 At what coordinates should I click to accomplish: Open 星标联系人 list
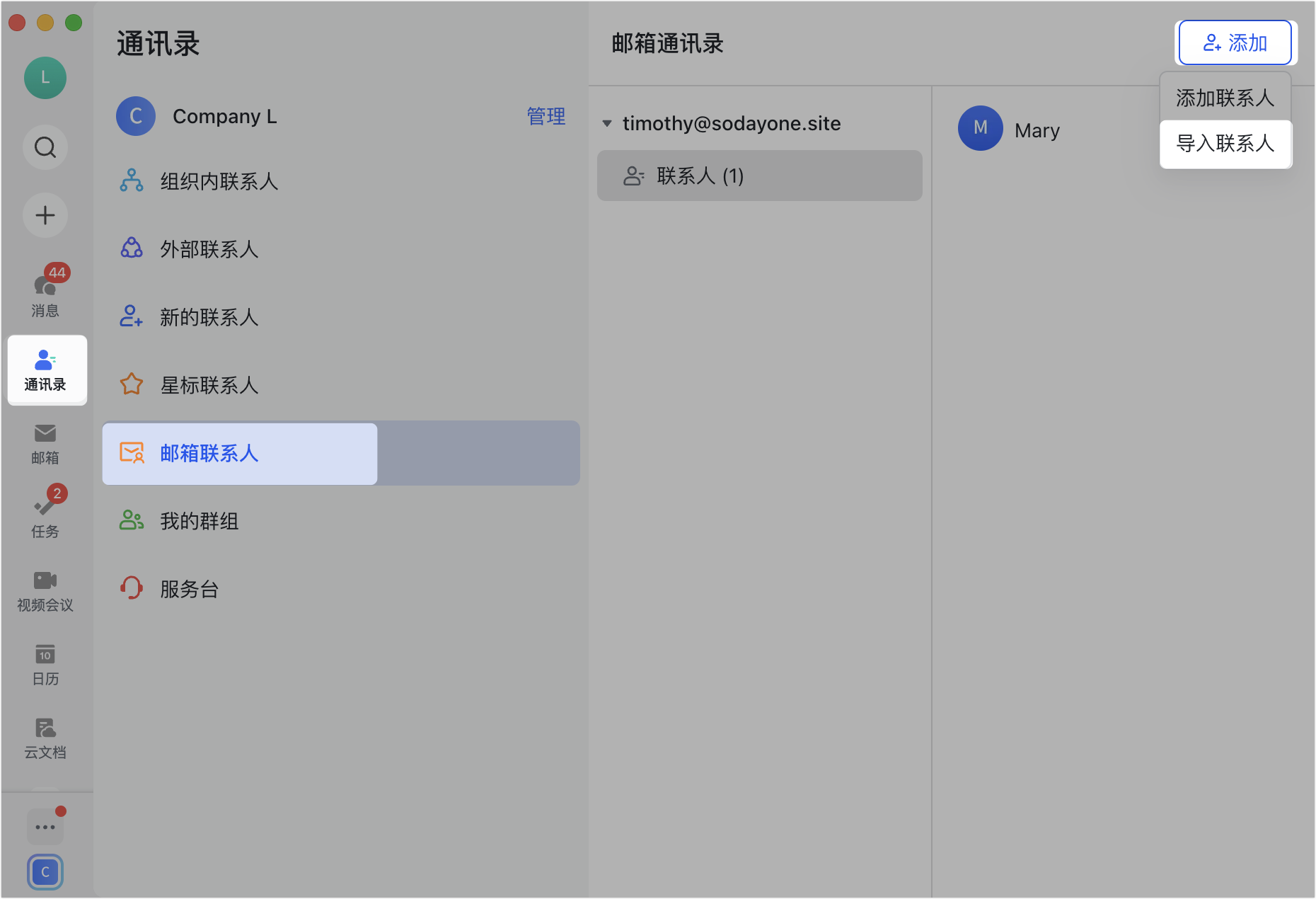pyautogui.click(x=341, y=384)
